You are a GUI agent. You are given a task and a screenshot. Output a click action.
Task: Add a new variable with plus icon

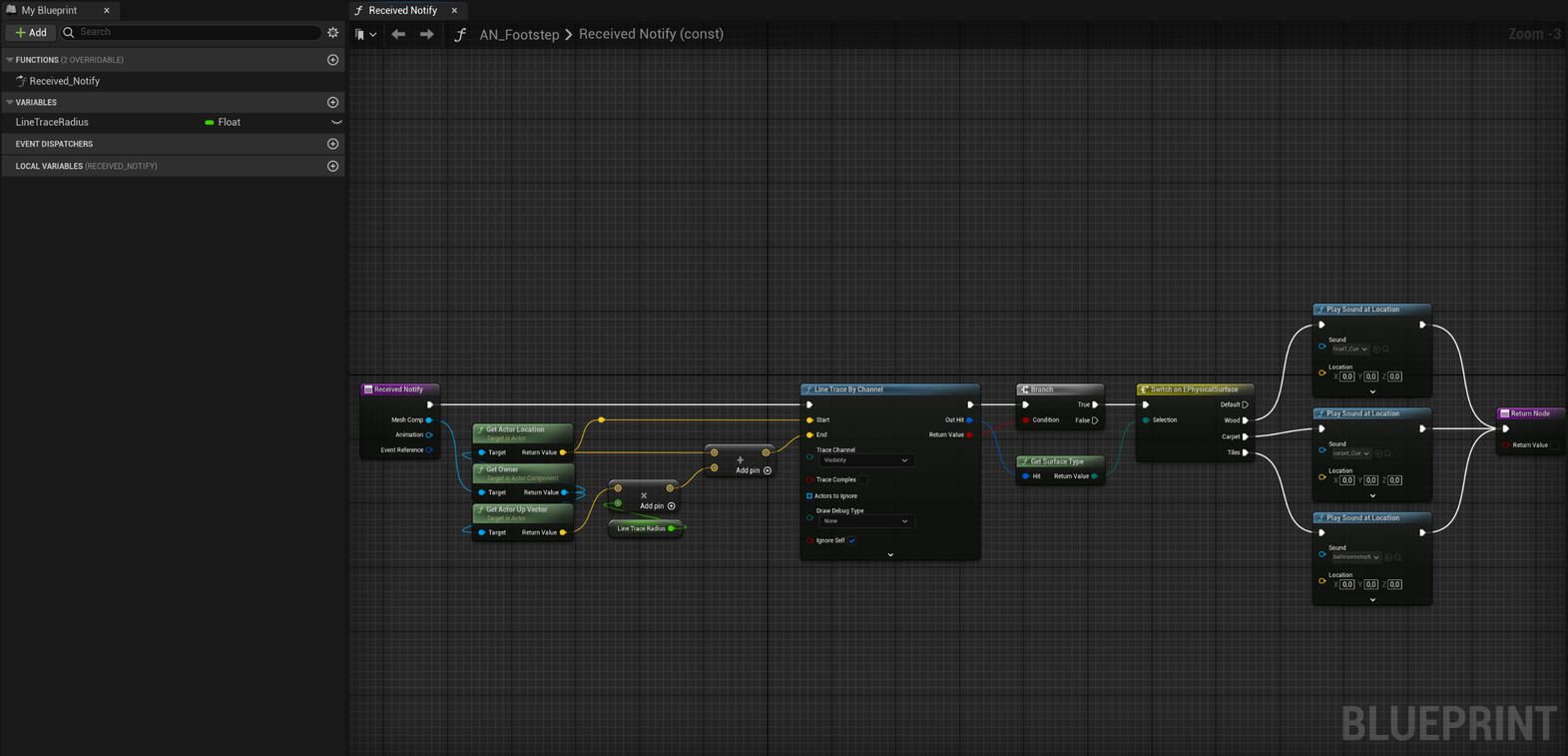pos(333,103)
